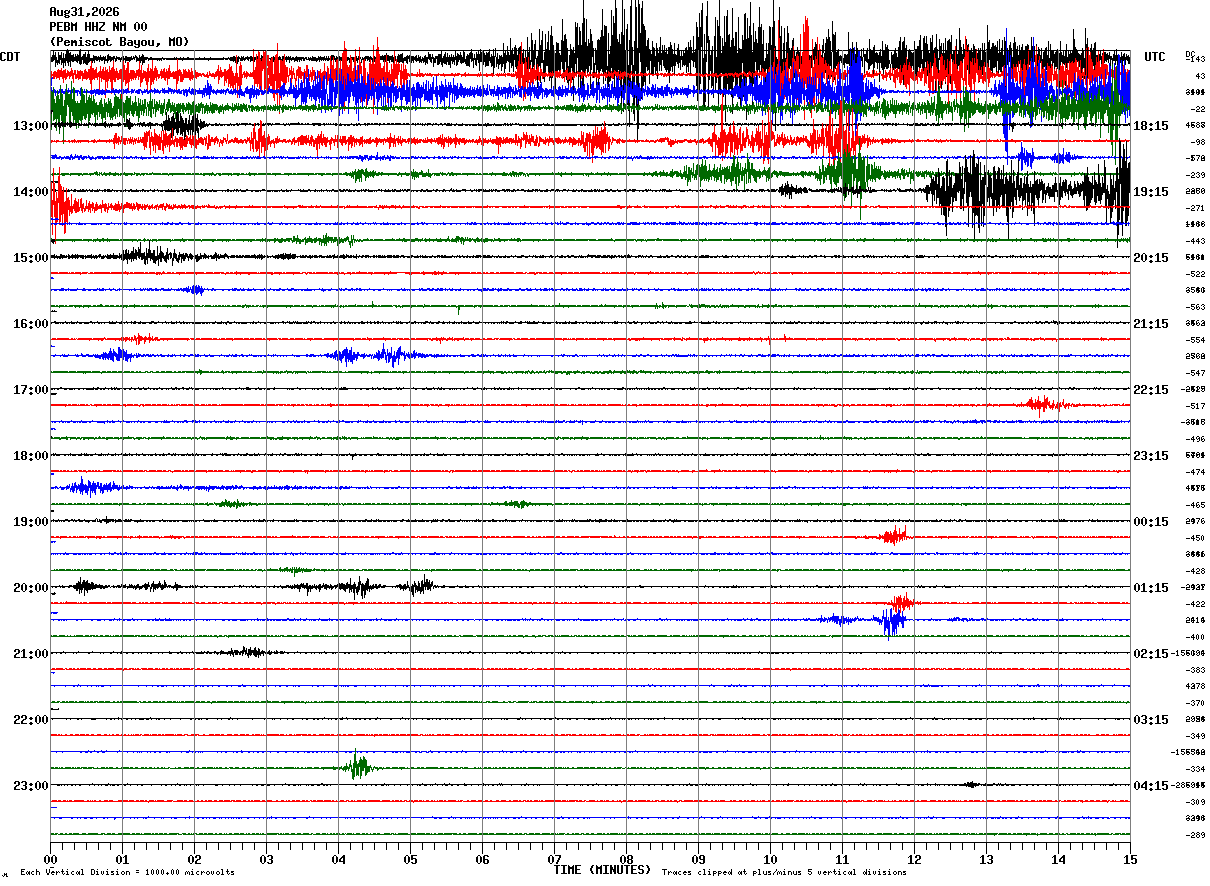Click the UTC column header

[1155, 57]
